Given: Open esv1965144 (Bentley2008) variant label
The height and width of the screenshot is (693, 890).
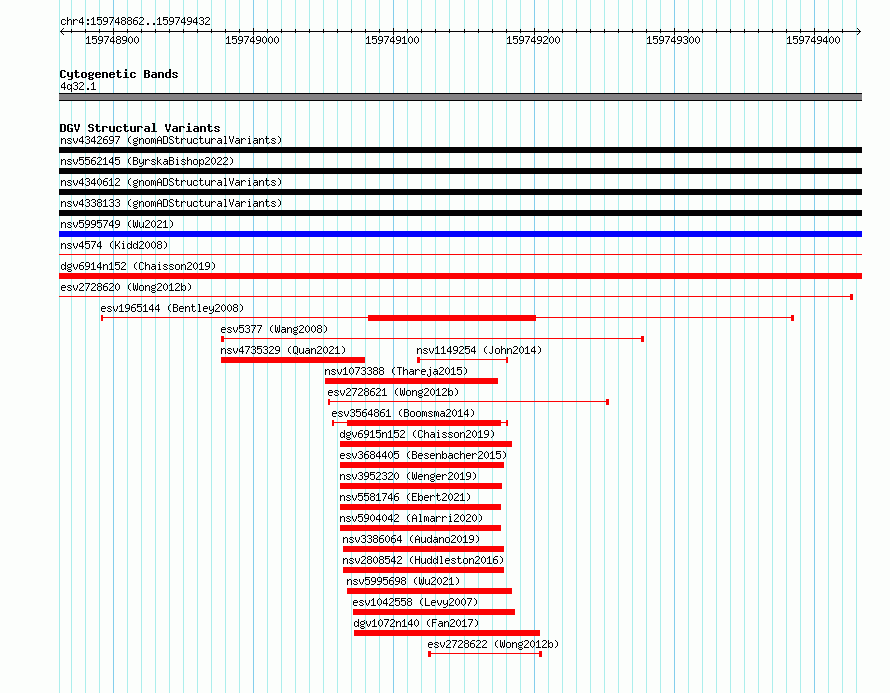Looking at the screenshot, I should click(172, 308).
